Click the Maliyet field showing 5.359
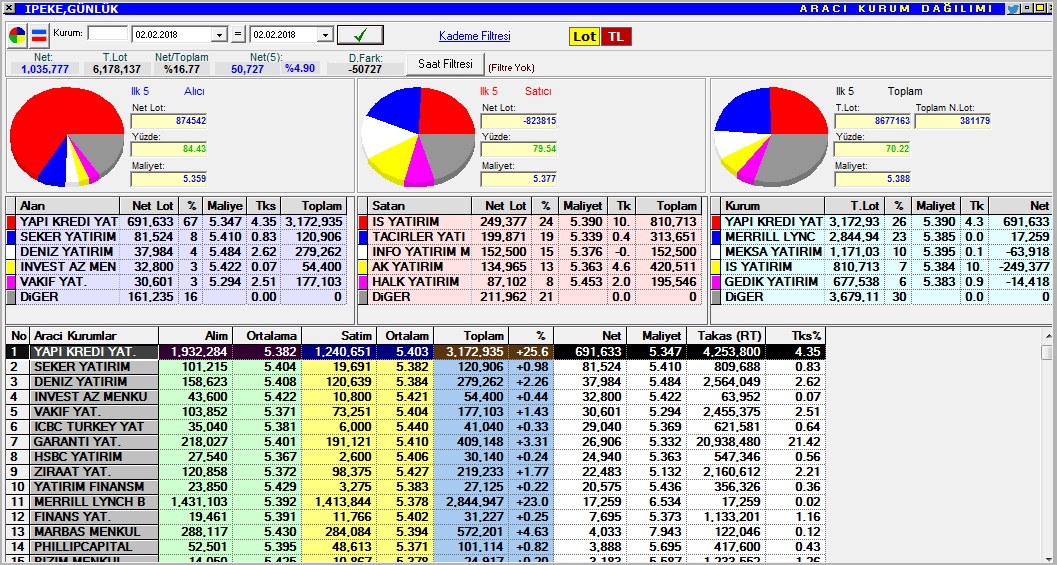Image resolution: width=1057 pixels, height=565 pixels. 169,179
